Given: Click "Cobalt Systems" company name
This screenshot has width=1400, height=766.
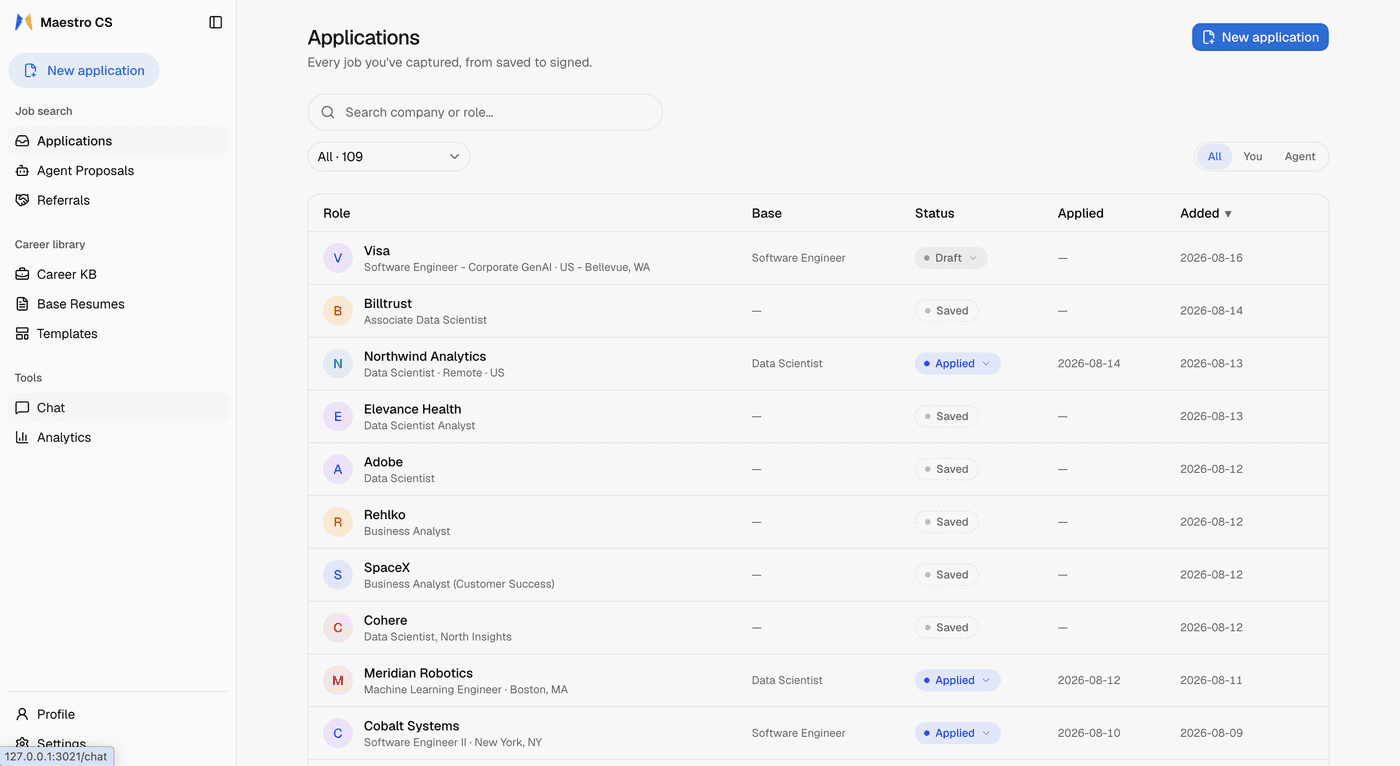Looking at the screenshot, I should click(x=412, y=726).
